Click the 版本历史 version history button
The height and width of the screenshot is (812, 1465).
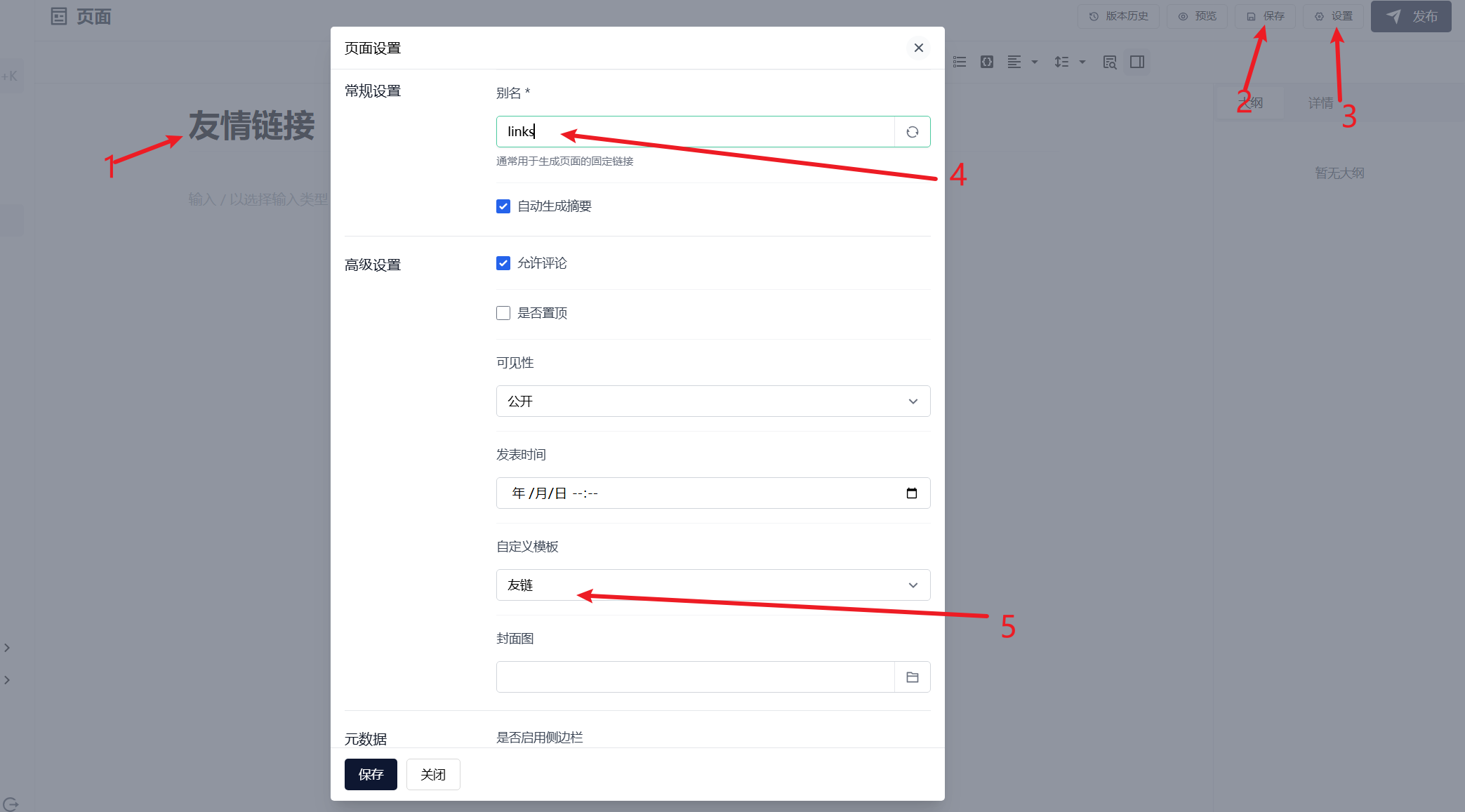click(1118, 16)
